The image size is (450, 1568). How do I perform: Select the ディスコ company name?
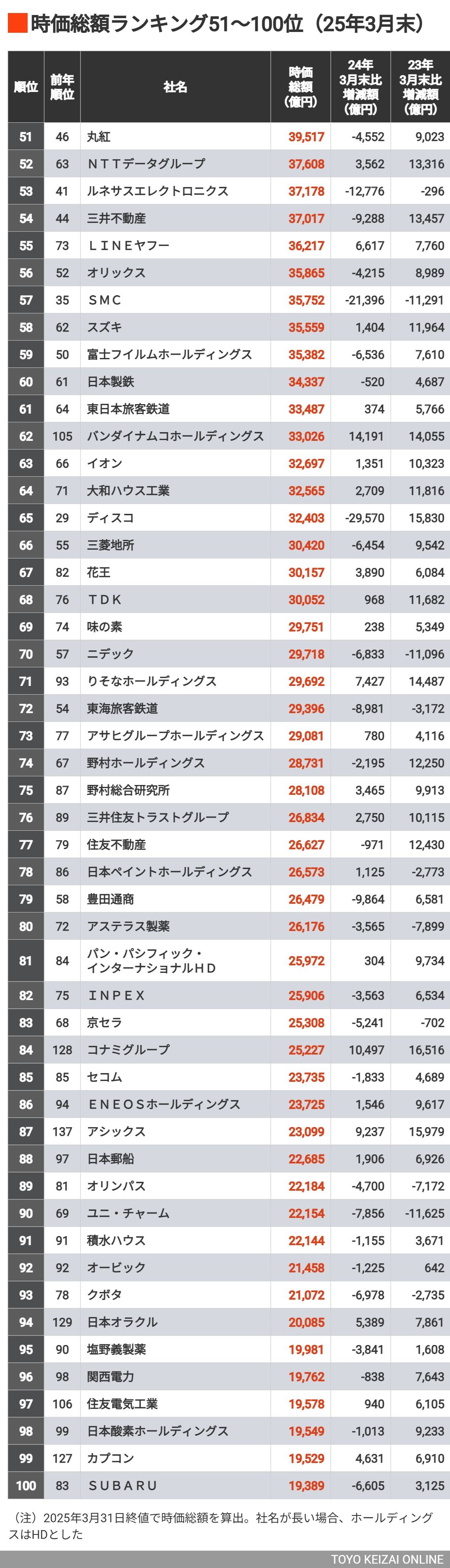tap(110, 518)
